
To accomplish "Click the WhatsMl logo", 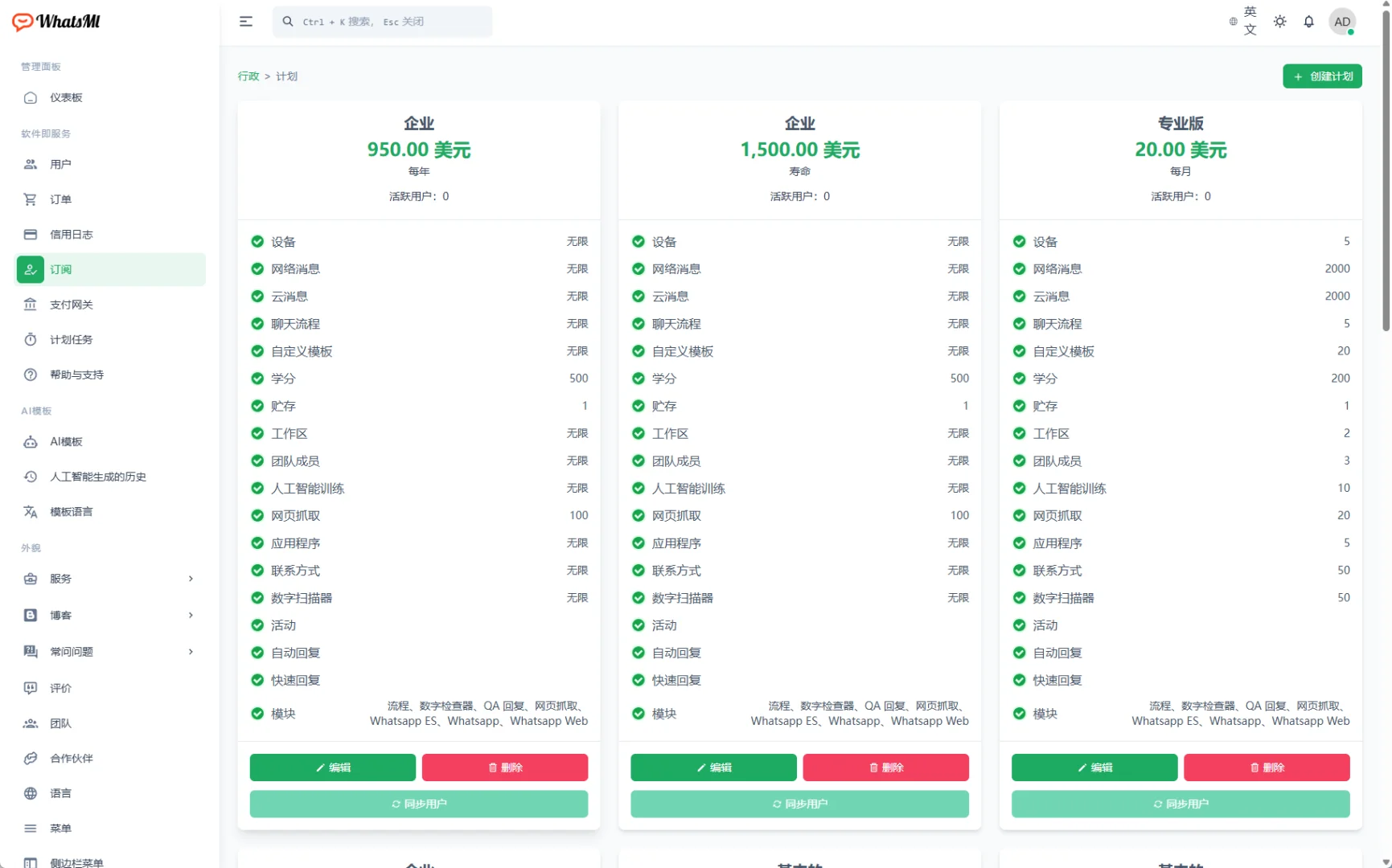I will pyautogui.click(x=56, y=22).
